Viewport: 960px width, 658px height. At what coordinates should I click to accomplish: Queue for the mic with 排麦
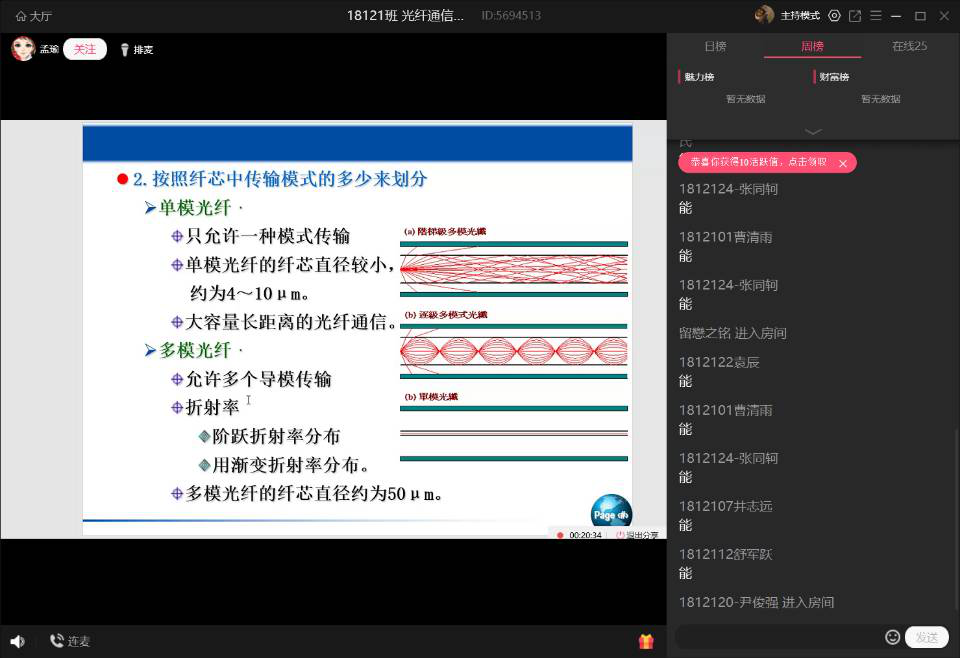pos(137,50)
